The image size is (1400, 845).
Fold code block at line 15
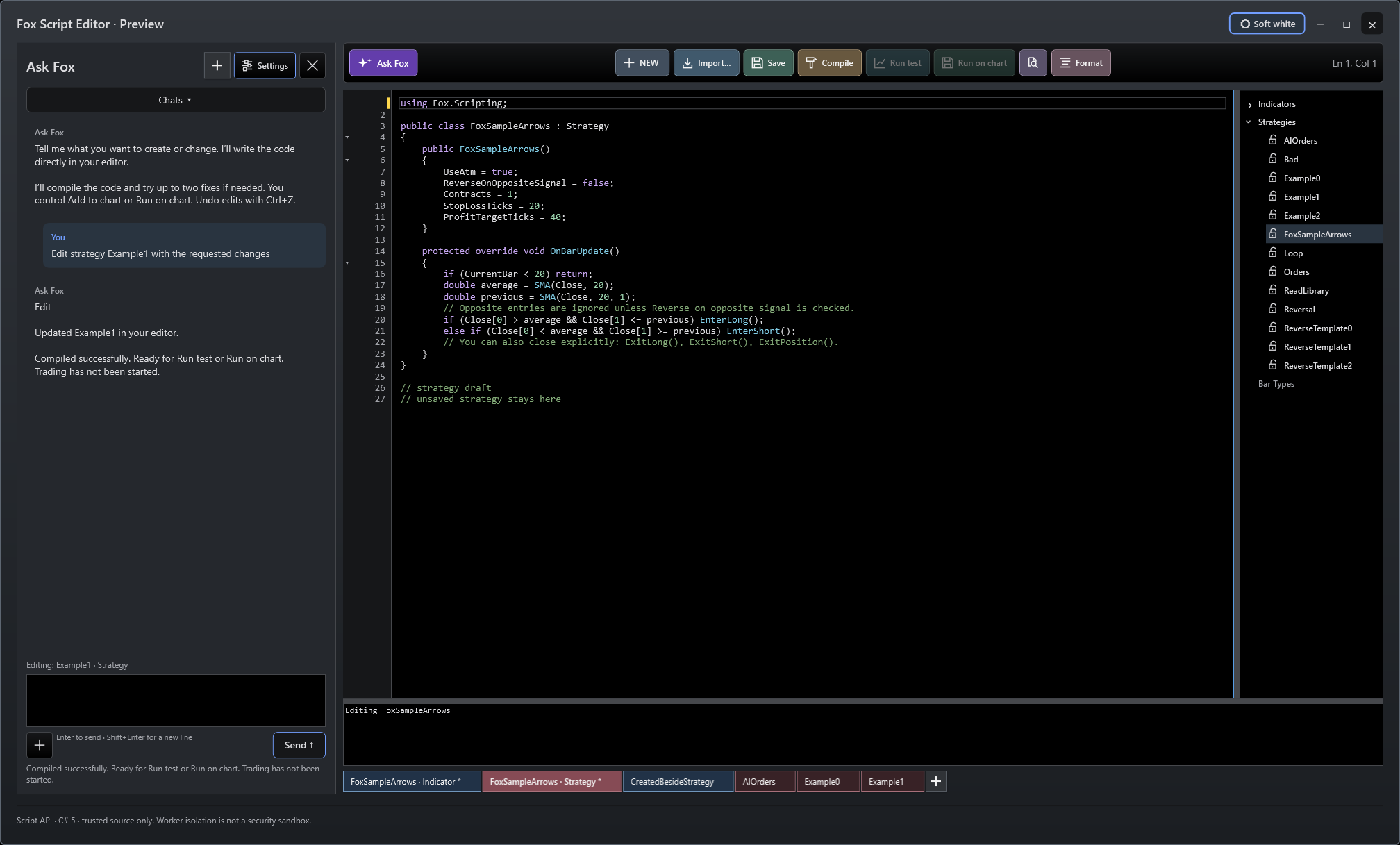click(347, 263)
